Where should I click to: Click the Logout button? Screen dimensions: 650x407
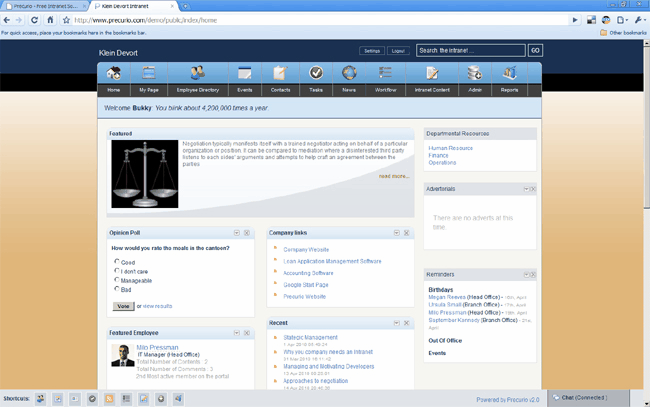pyautogui.click(x=398, y=50)
